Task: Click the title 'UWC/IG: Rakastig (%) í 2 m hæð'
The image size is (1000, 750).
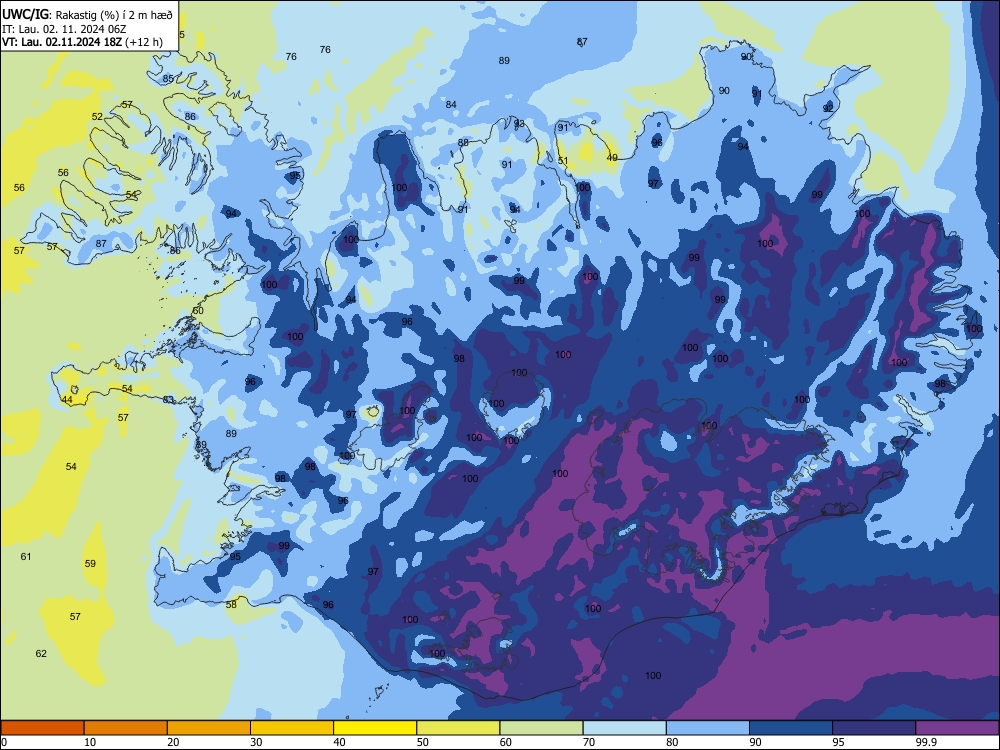Action: 87,14
